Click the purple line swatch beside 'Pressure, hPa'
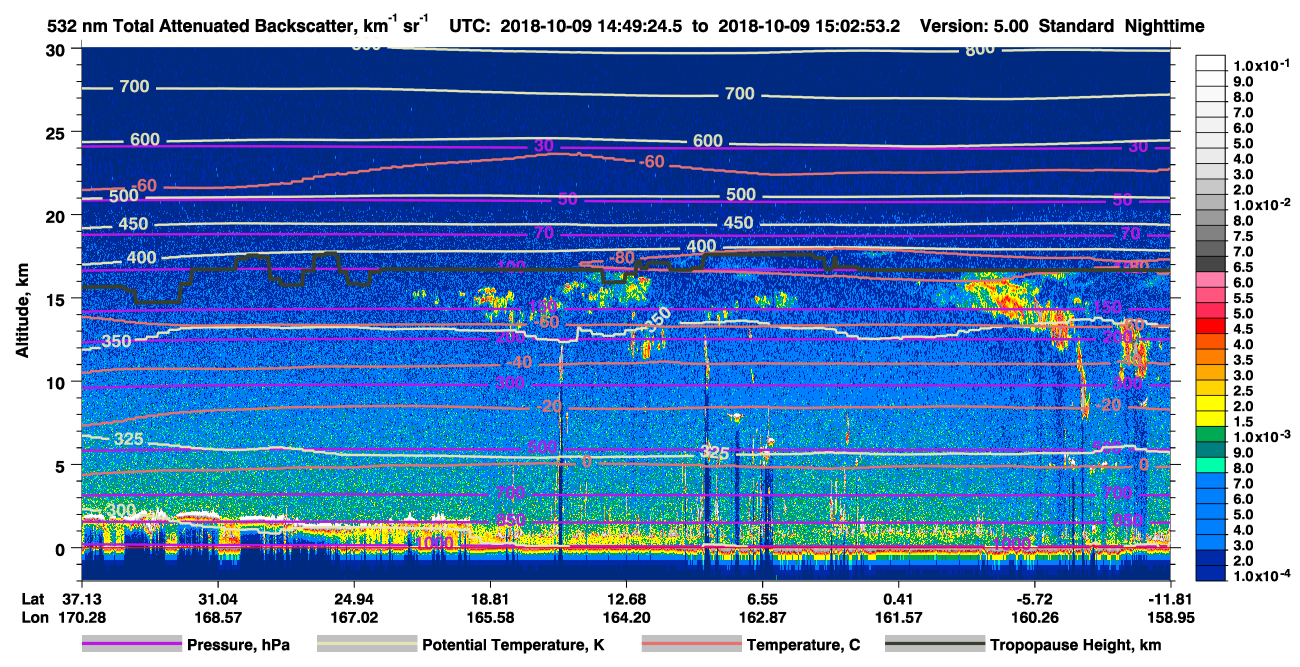 [x=132, y=645]
